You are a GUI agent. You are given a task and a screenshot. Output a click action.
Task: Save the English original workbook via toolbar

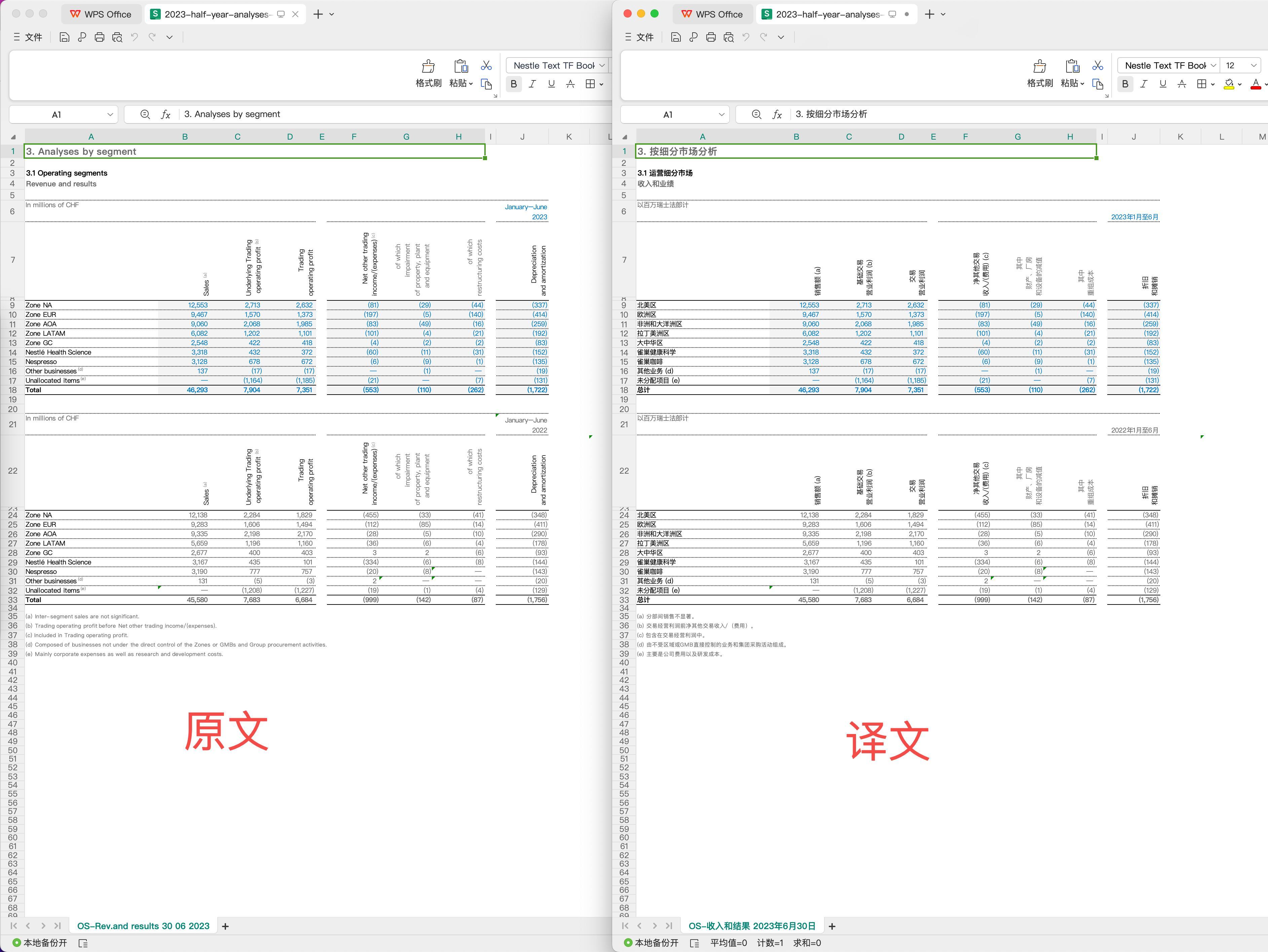click(x=64, y=37)
